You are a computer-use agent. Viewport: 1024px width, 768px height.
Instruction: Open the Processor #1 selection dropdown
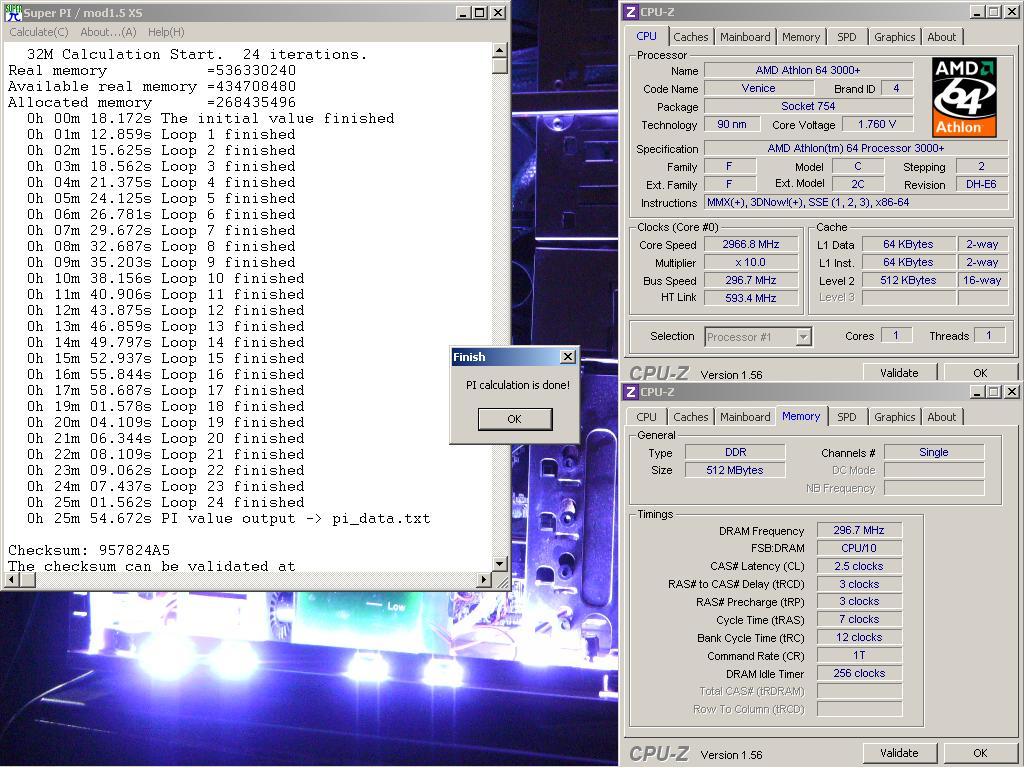pyautogui.click(x=804, y=337)
